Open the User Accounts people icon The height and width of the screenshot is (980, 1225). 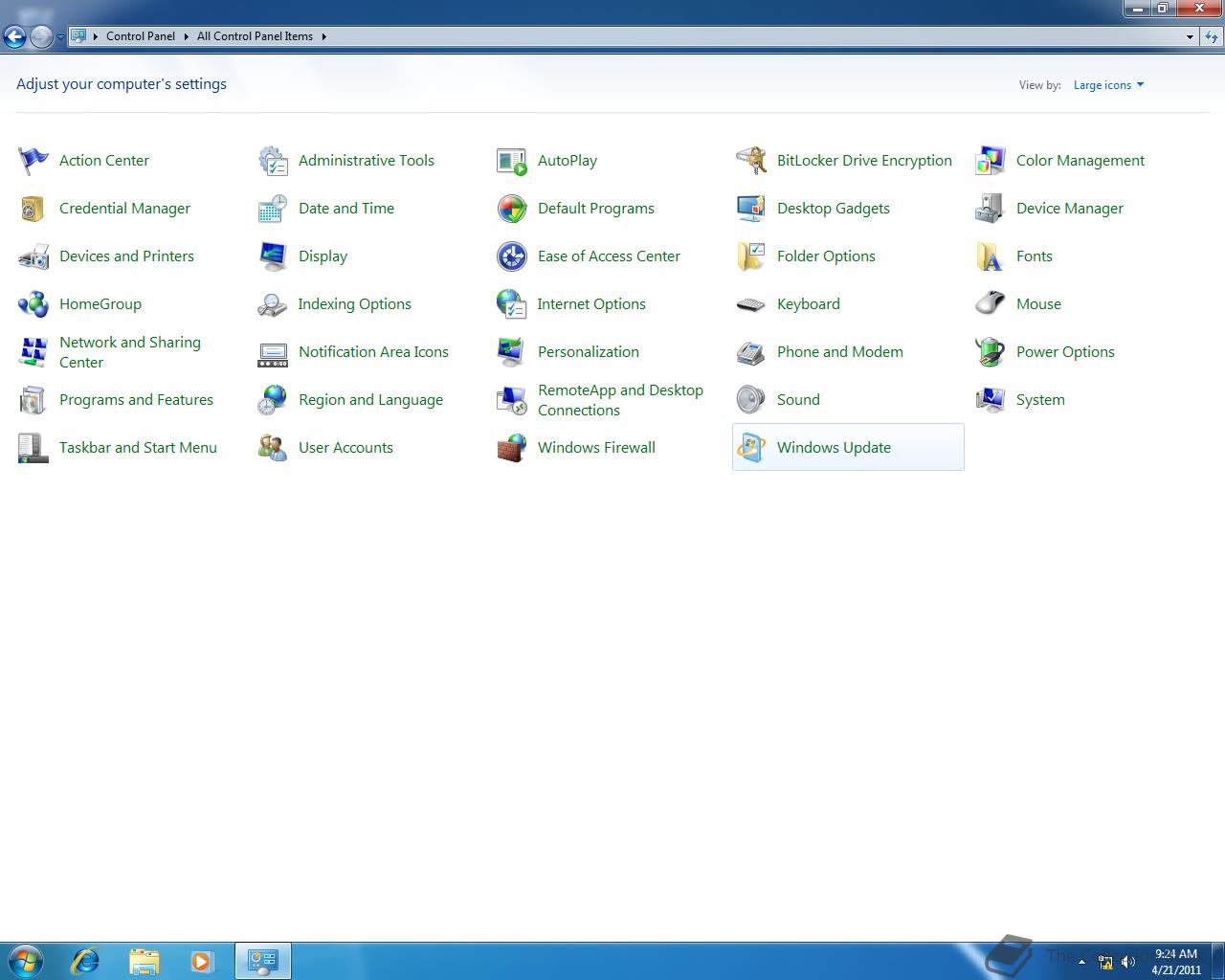tap(273, 448)
